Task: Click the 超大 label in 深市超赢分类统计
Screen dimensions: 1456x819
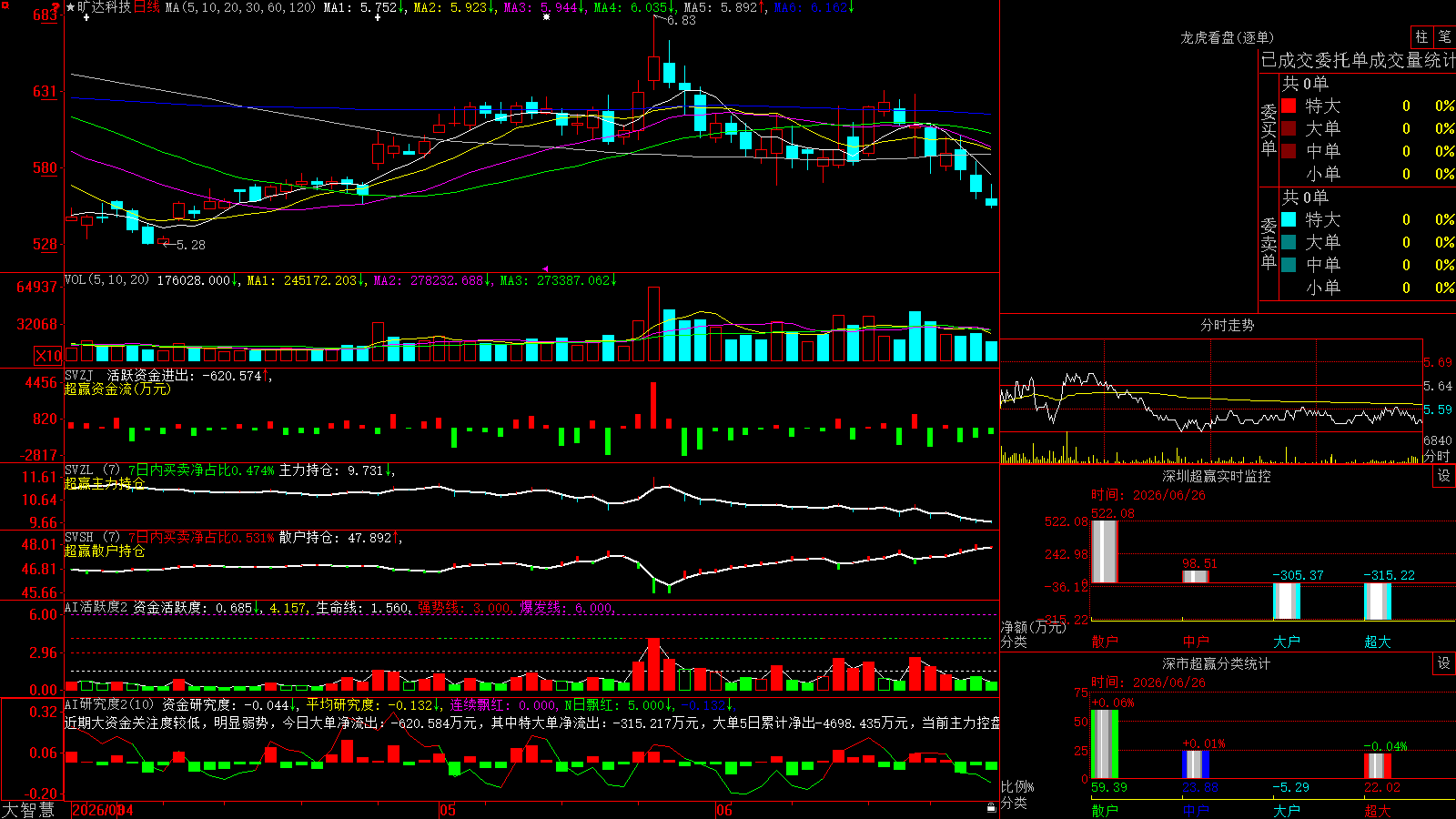Action: 1378,811
